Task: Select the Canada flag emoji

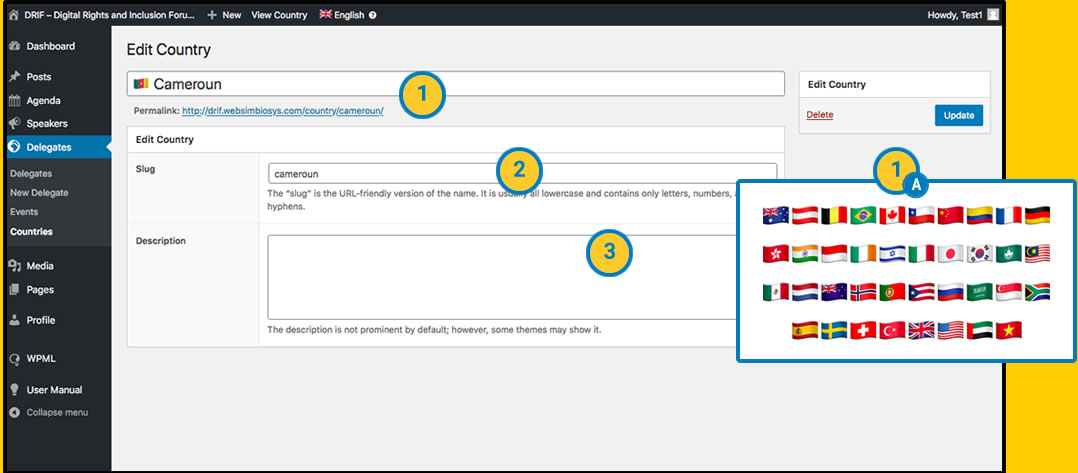Action: tap(892, 215)
